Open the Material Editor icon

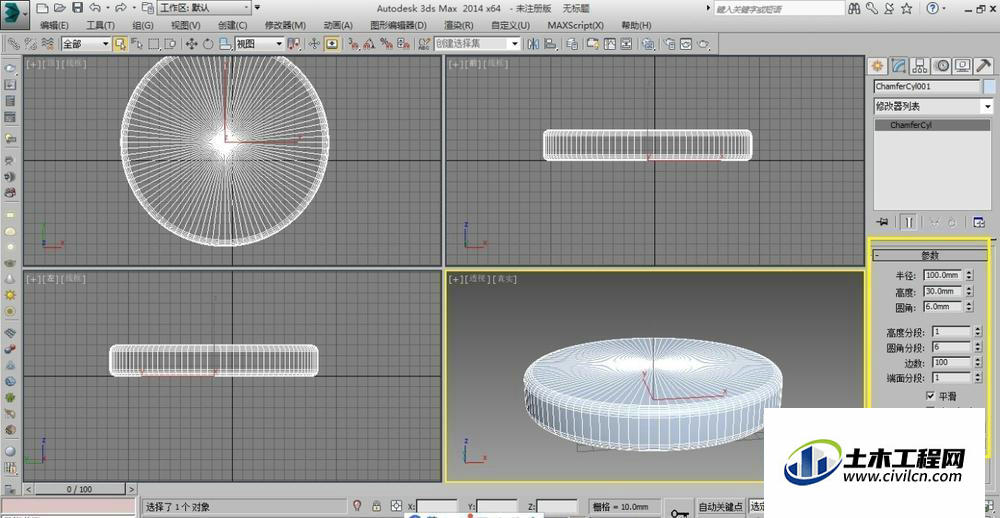tap(648, 44)
